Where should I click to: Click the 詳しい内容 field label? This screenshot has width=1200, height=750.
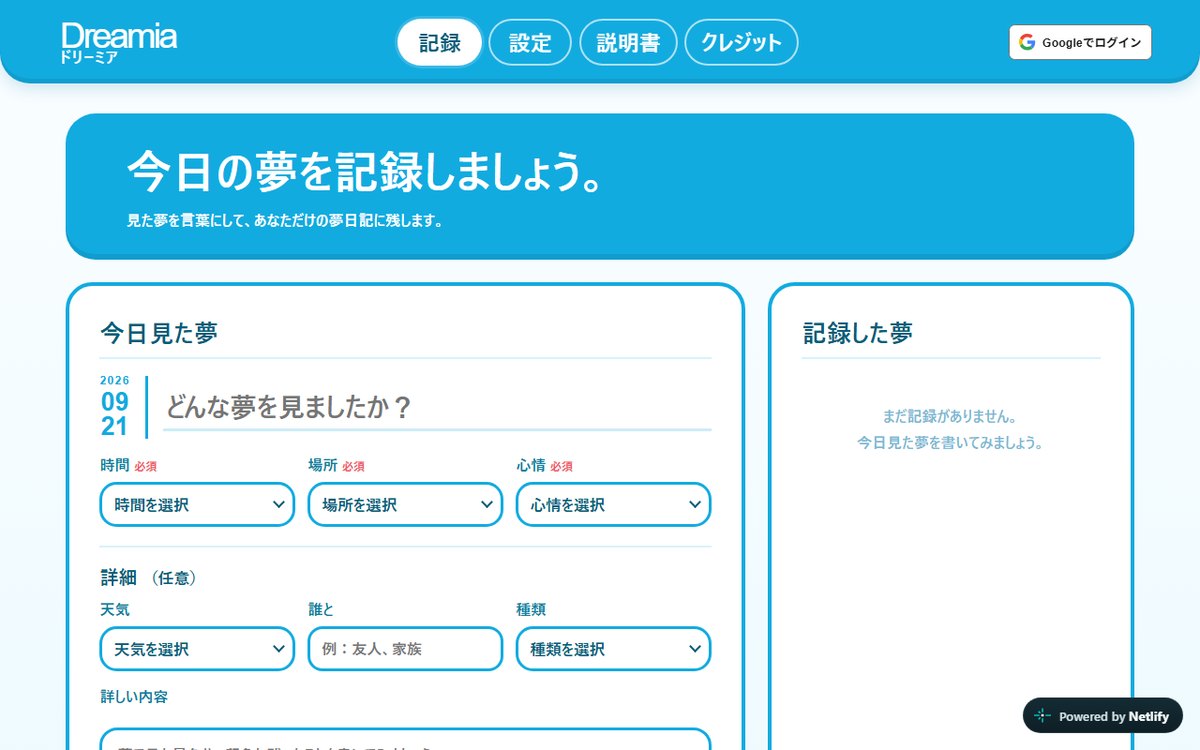[134, 696]
